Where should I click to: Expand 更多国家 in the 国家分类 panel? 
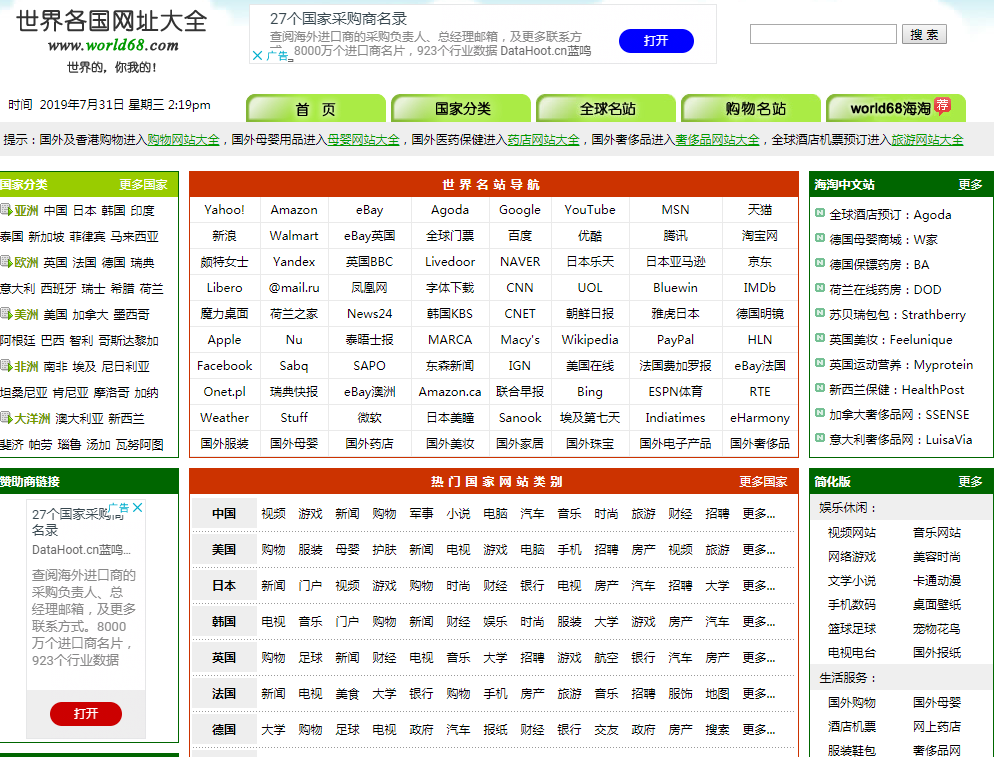pyautogui.click(x=144, y=184)
